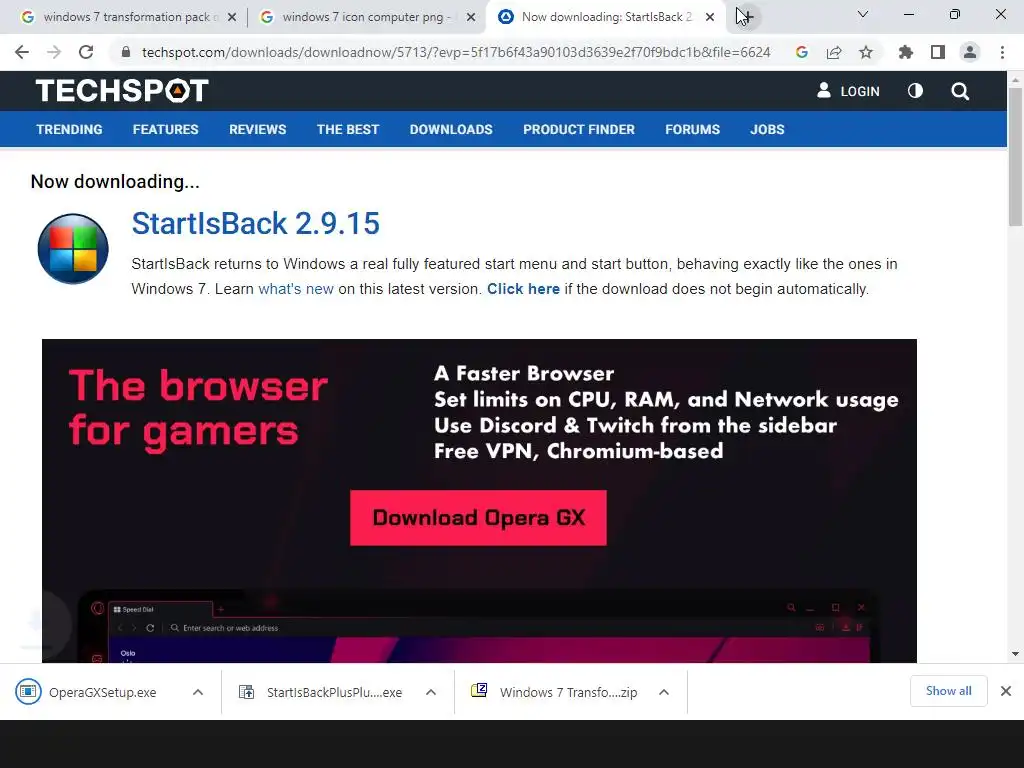
Task: Open the FORUMS menu
Action: point(692,129)
